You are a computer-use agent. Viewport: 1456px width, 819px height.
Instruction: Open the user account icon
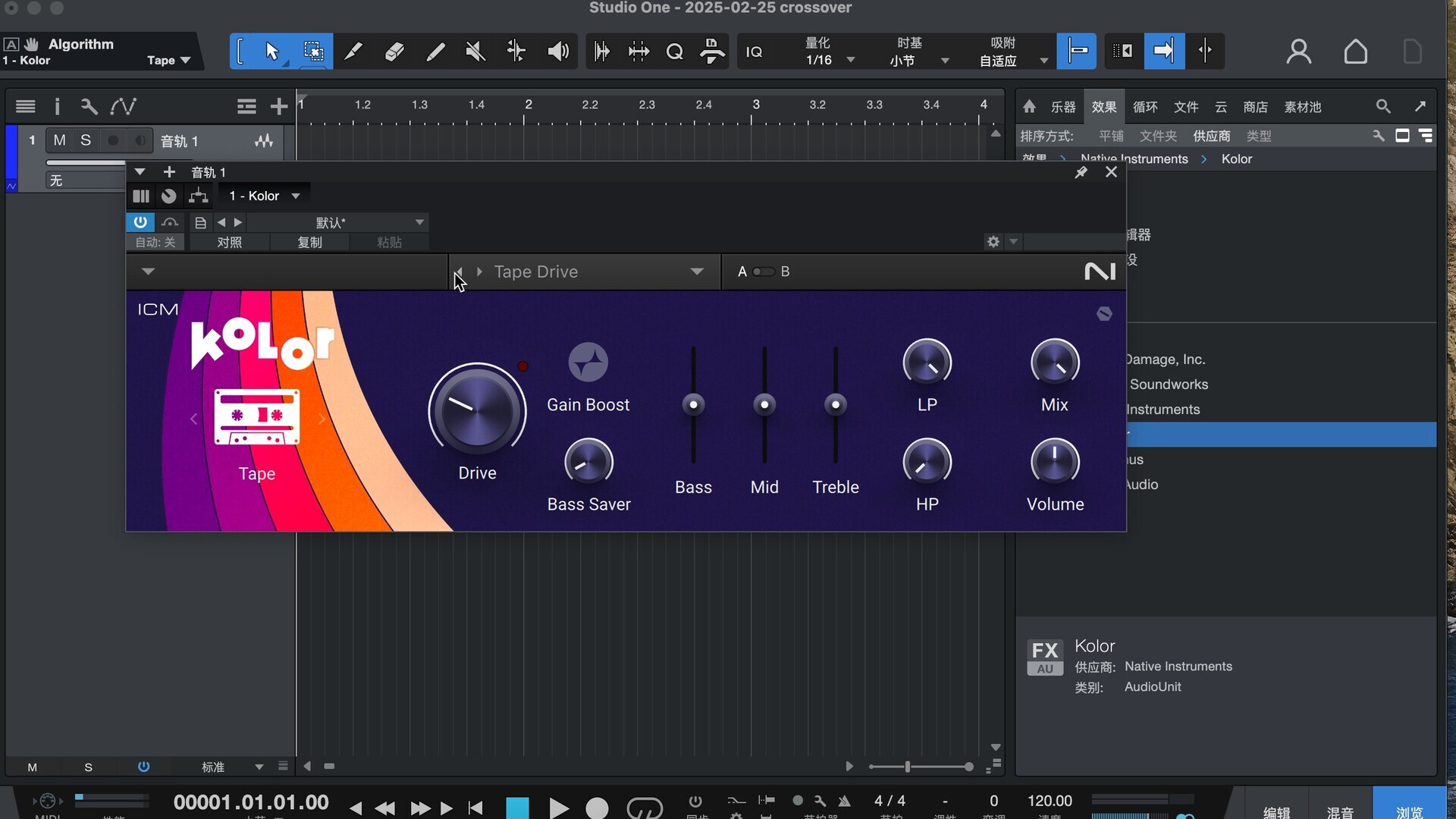coord(1299,52)
